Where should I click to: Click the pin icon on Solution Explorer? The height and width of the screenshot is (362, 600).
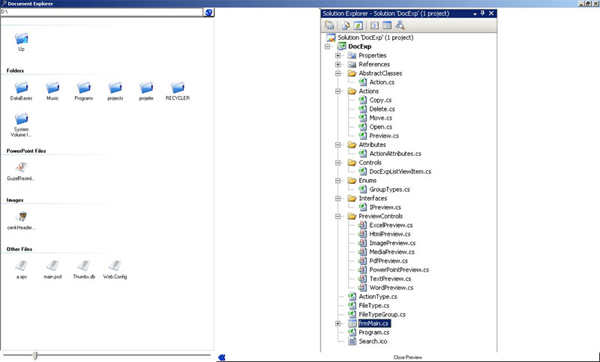(x=483, y=13)
